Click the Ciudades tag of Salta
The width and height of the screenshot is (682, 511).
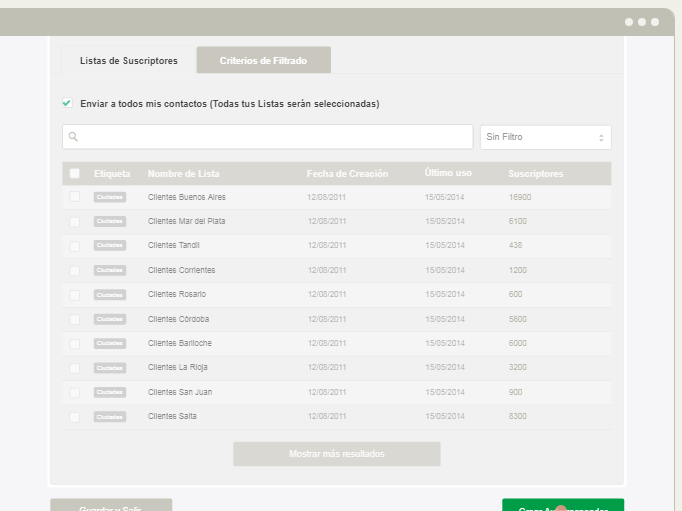coord(110,417)
